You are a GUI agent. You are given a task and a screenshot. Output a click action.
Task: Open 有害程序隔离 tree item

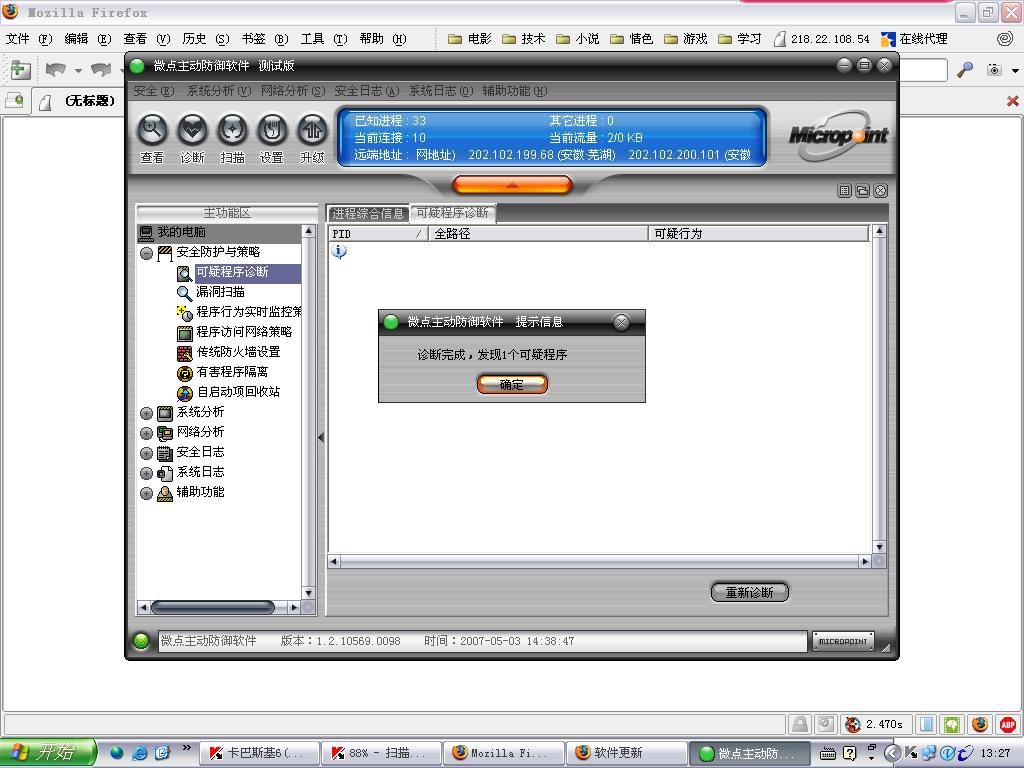223,372
